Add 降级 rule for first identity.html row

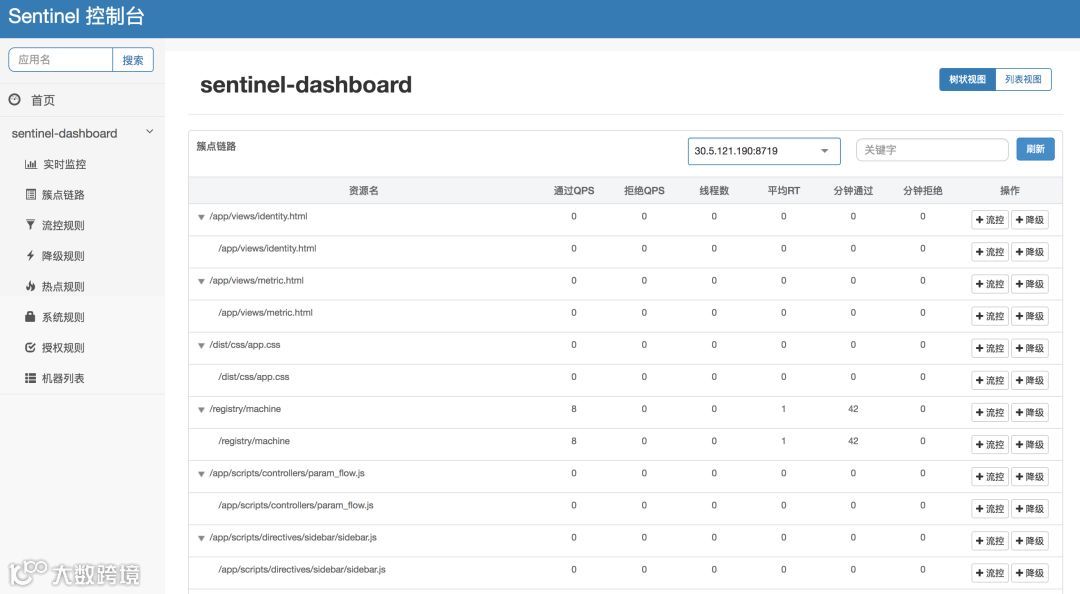tap(1030, 220)
